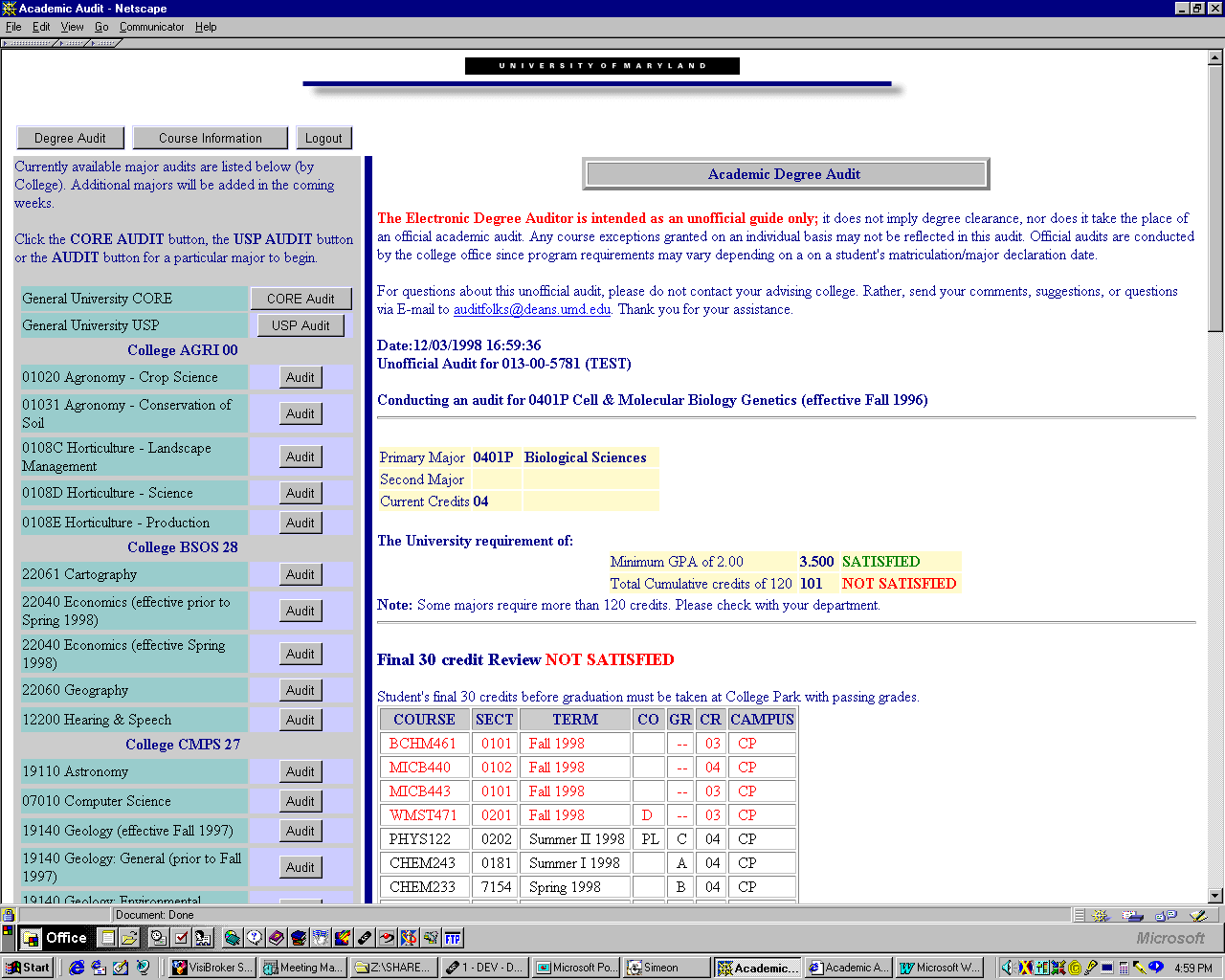Open the Help menu
Image resolution: width=1225 pixels, height=980 pixels.
[206, 27]
